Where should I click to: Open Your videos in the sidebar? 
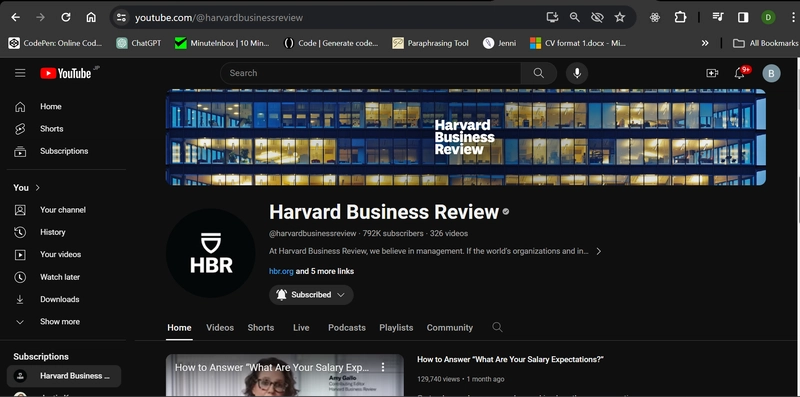[x=64, y=254]
